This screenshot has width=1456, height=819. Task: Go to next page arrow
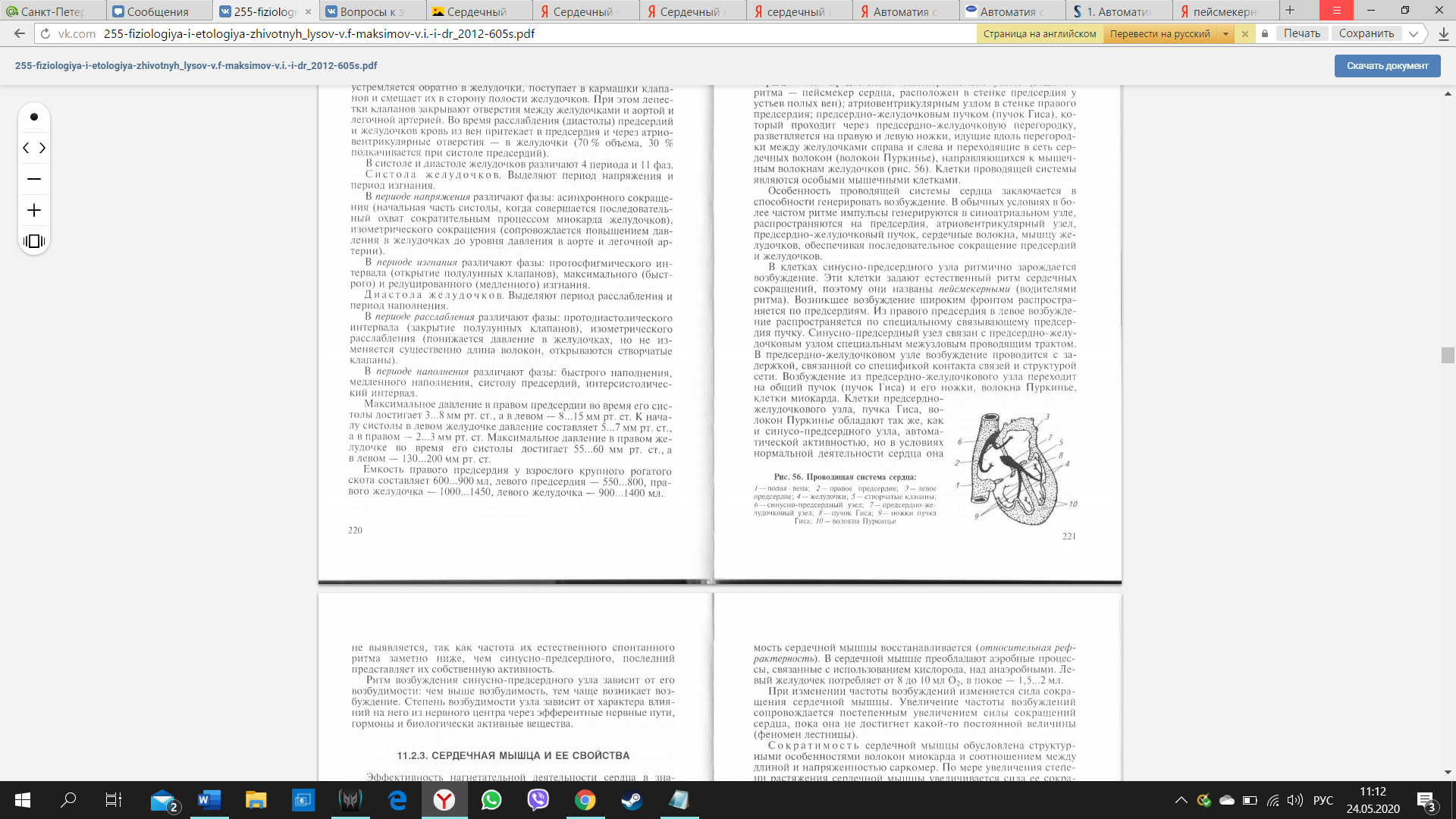click(x=42, y=148)
